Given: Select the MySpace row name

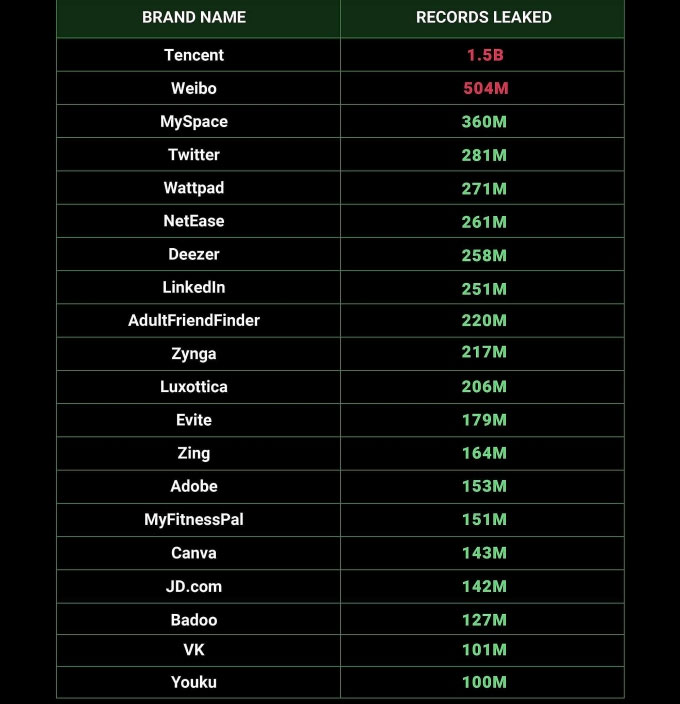Looking at the screenshot, I should pyautogui.click(x=194, y=121).
